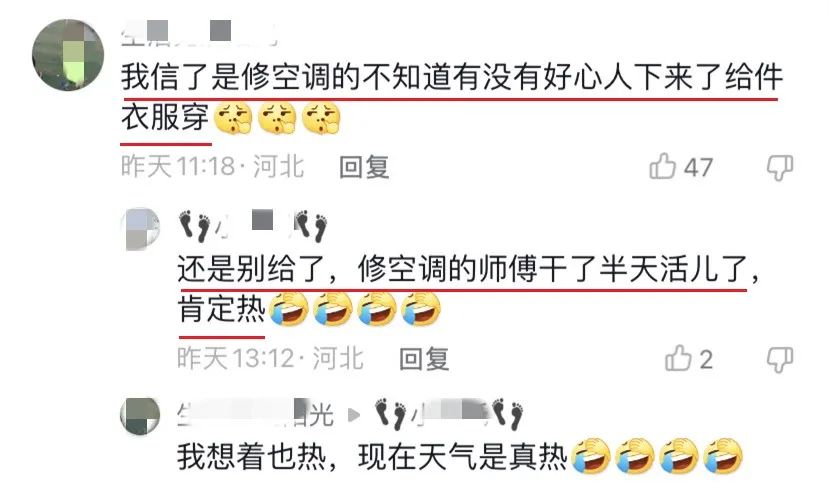Like the first comment with 47 likes
The height and width of the screenshot is (485, 828).
pos(663,166)
